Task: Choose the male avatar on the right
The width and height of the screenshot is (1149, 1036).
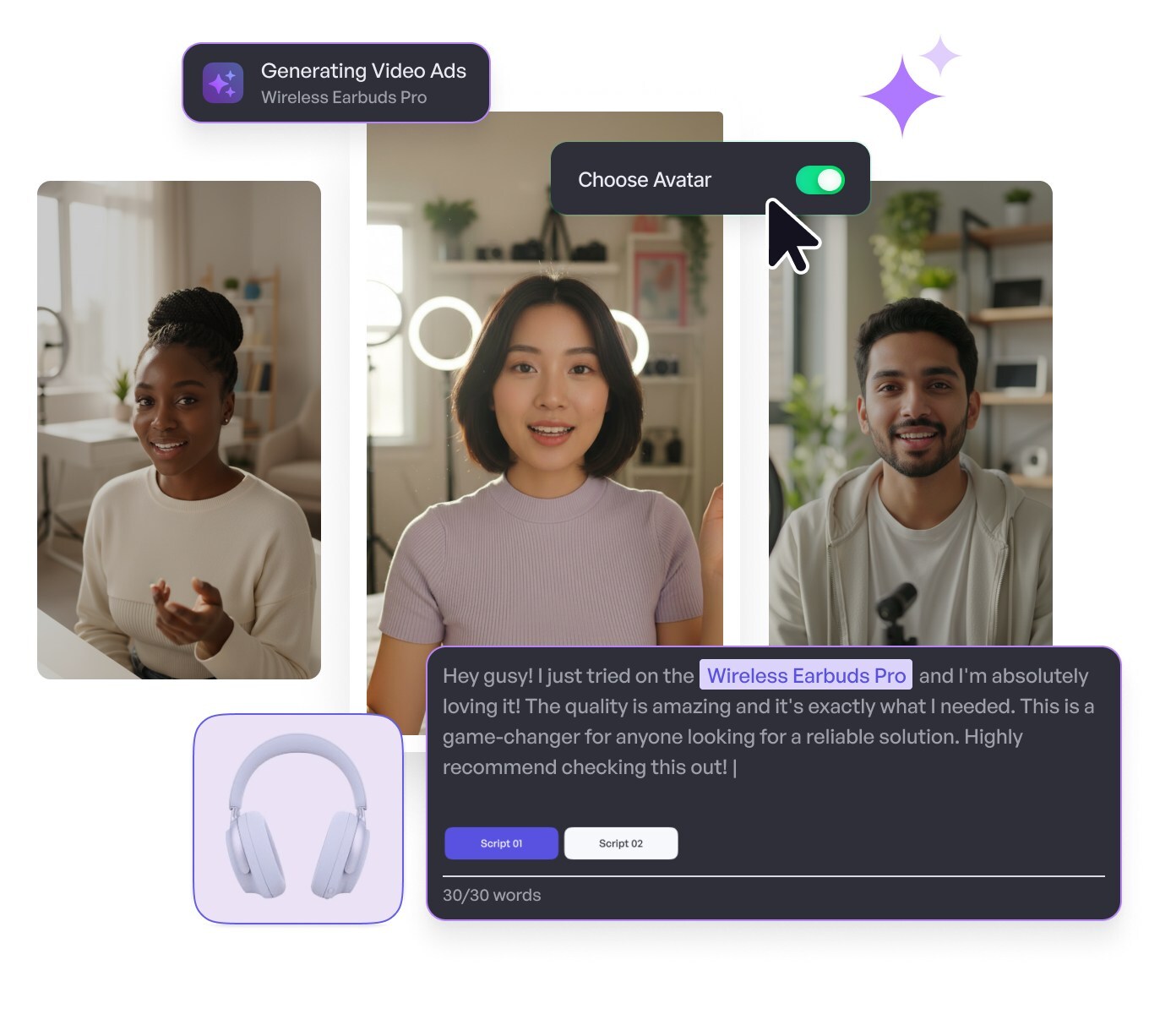Action: tap(912, 423)
